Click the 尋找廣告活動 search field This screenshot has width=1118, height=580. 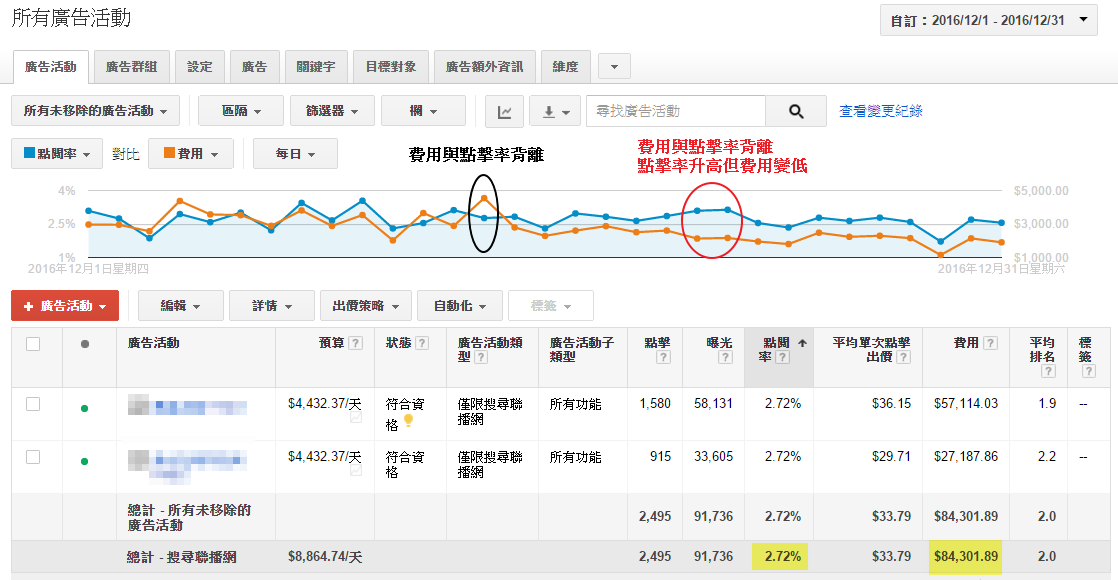point(675,111)
